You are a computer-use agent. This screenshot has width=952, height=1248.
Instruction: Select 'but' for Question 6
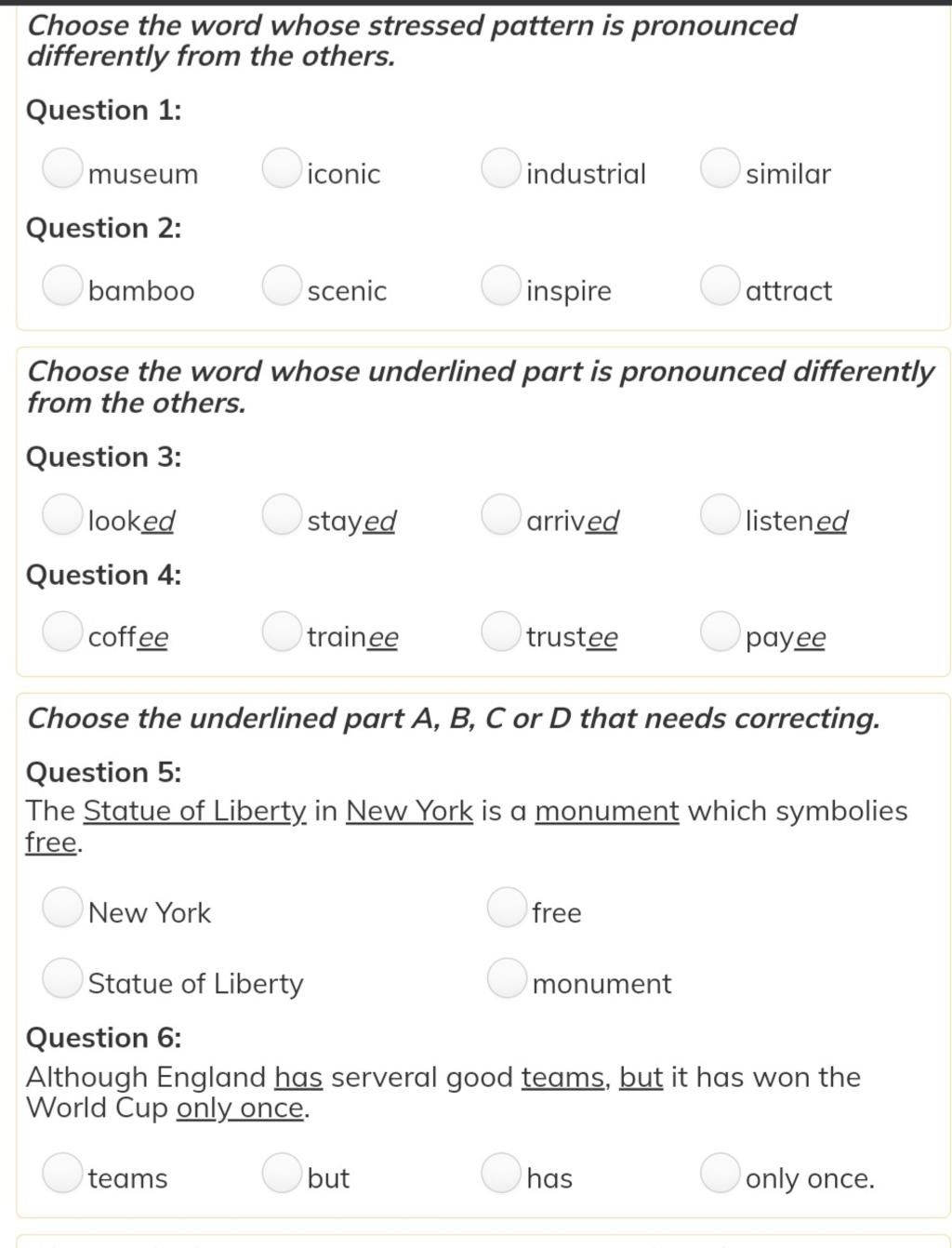282,1173
